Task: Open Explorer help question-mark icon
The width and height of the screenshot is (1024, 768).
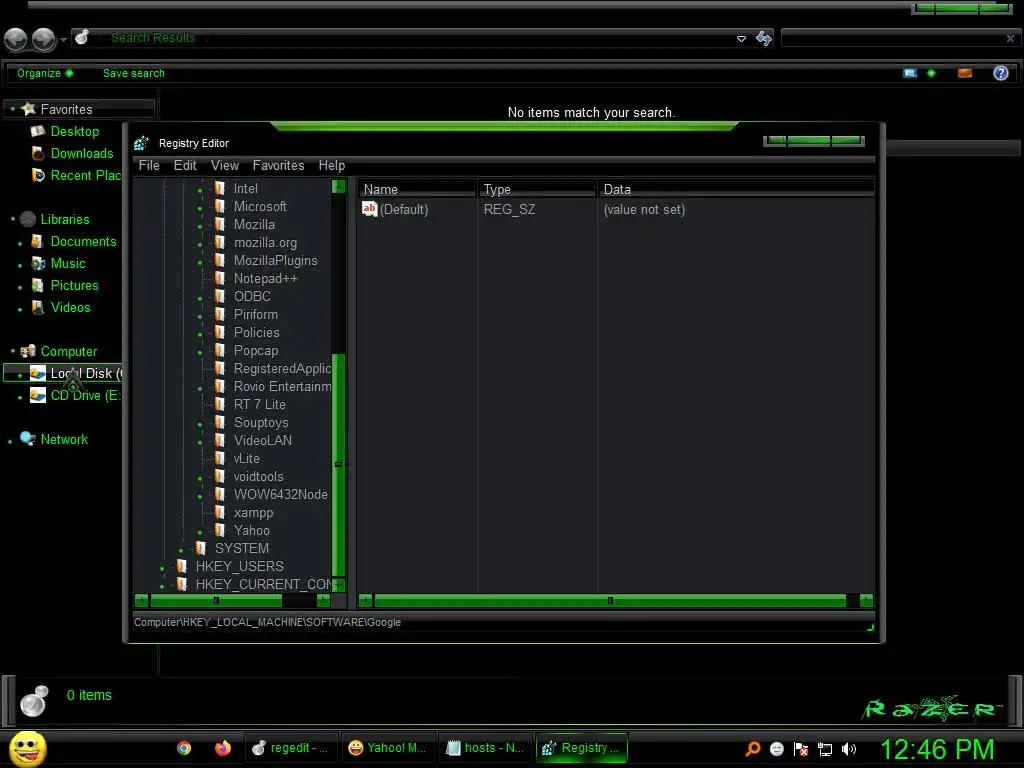Action: pyautogui.click(x=1001, y=73)
